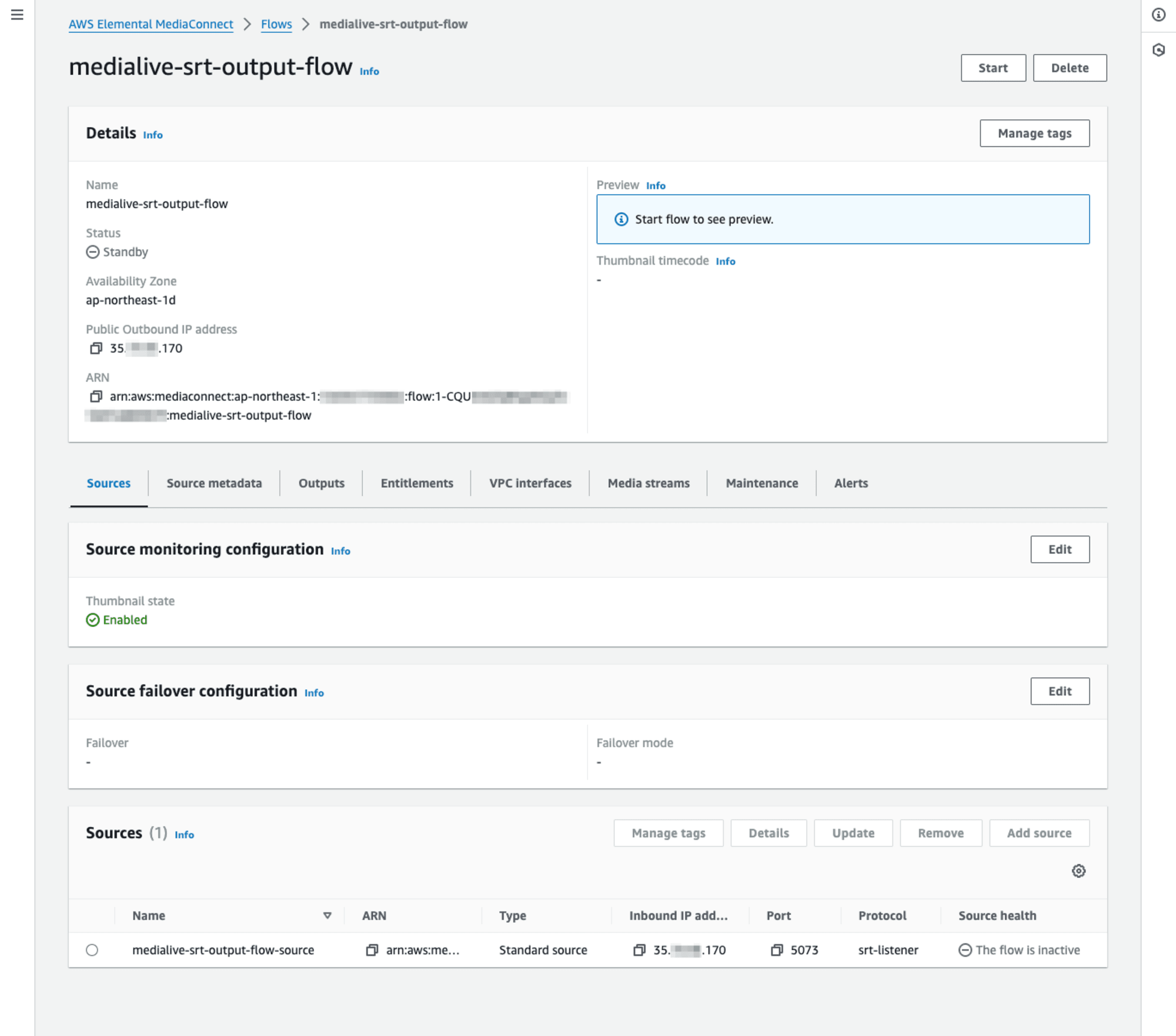1176x1036 pixels.
Task: Click the Standard source type cell
Action: pyautogui.click(x=543, y=950)
